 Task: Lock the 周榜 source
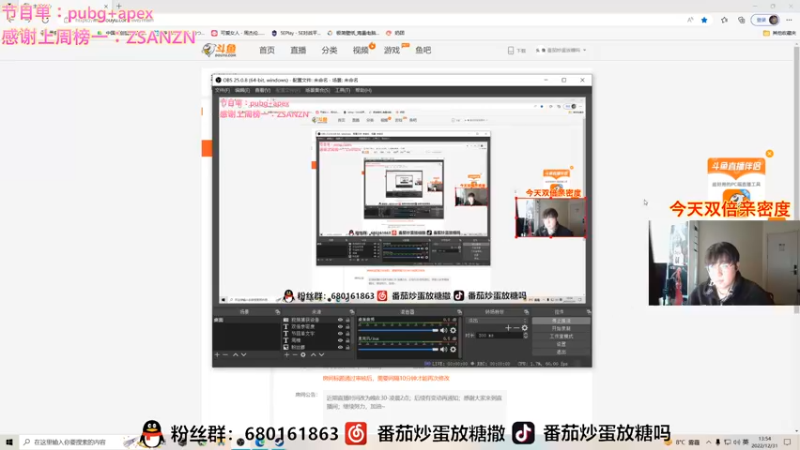tap(347, 340)
